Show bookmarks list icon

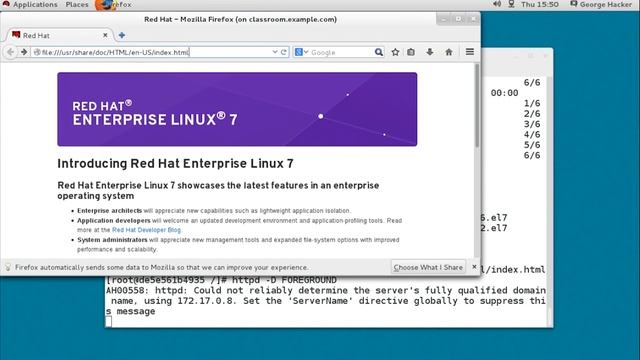[x=411, y=52]
